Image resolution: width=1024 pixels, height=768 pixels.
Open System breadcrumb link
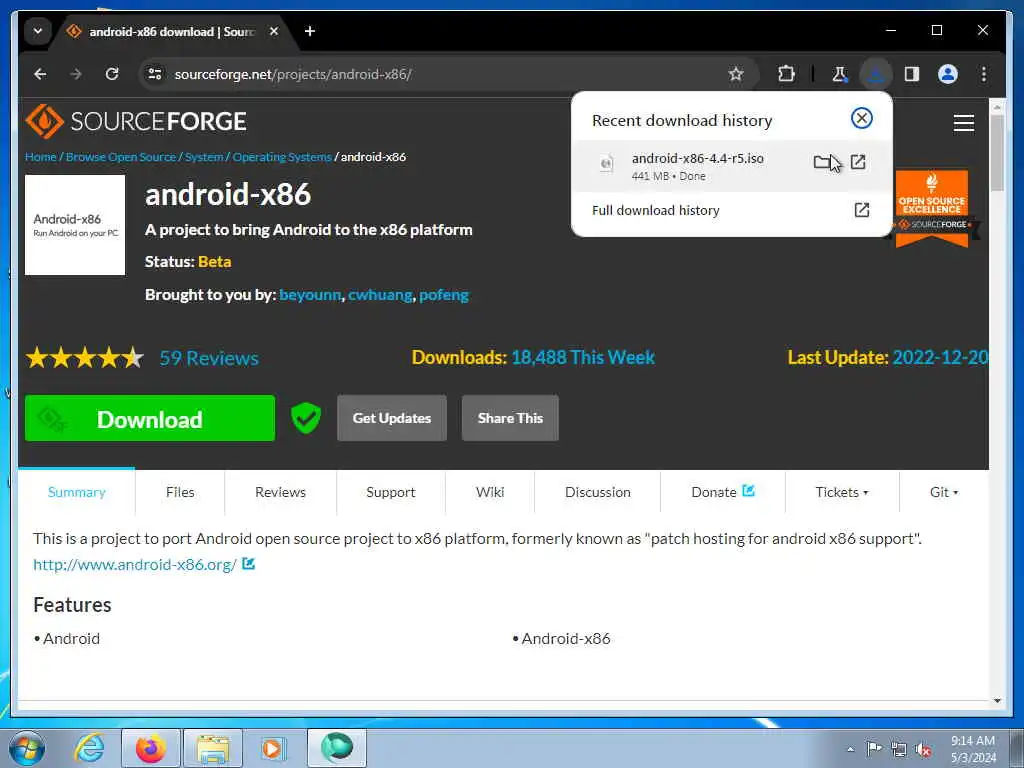pyautogui.click(x=204, y=157)
